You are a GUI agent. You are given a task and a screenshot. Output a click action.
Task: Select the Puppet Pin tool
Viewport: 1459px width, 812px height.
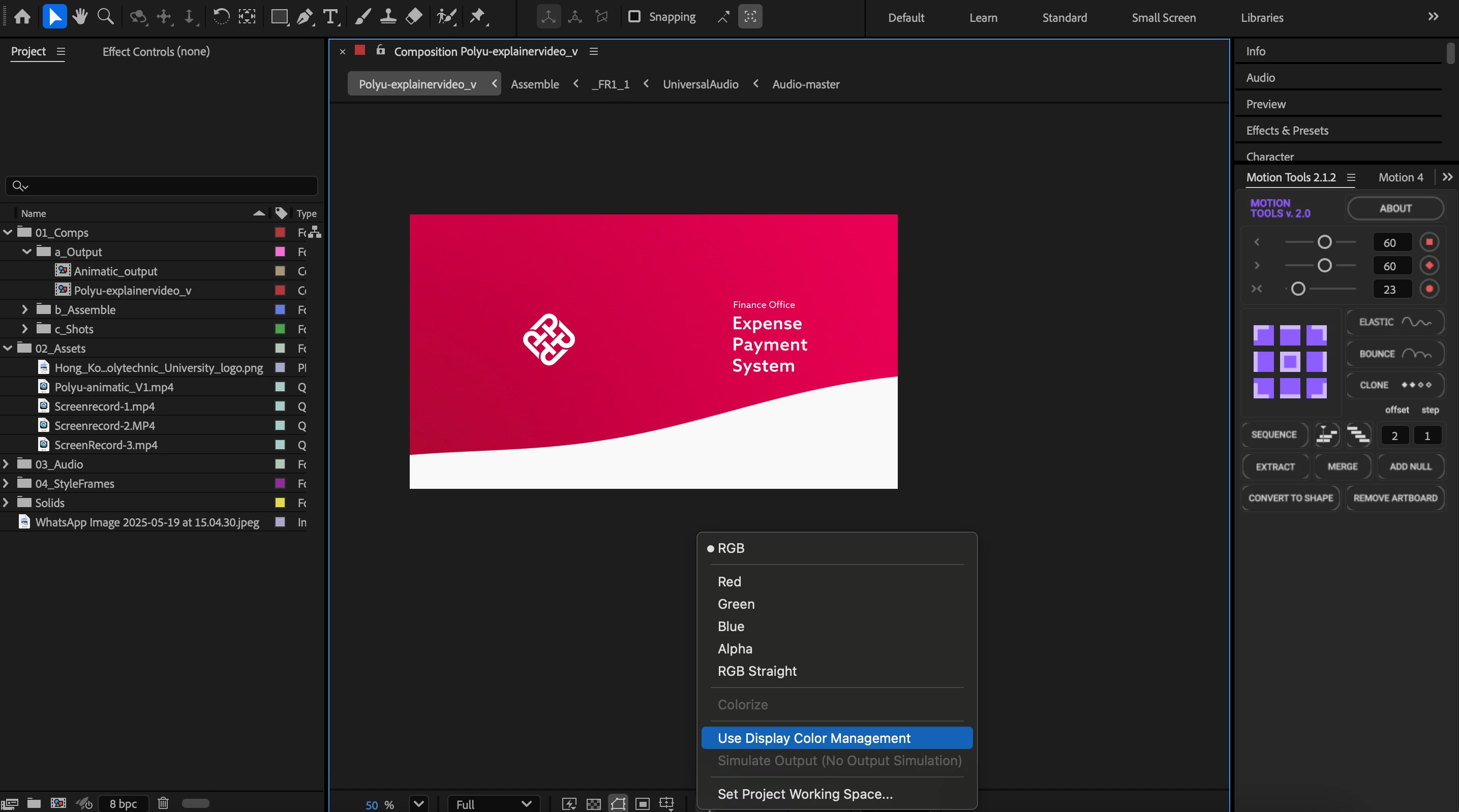tap(477, 16)
